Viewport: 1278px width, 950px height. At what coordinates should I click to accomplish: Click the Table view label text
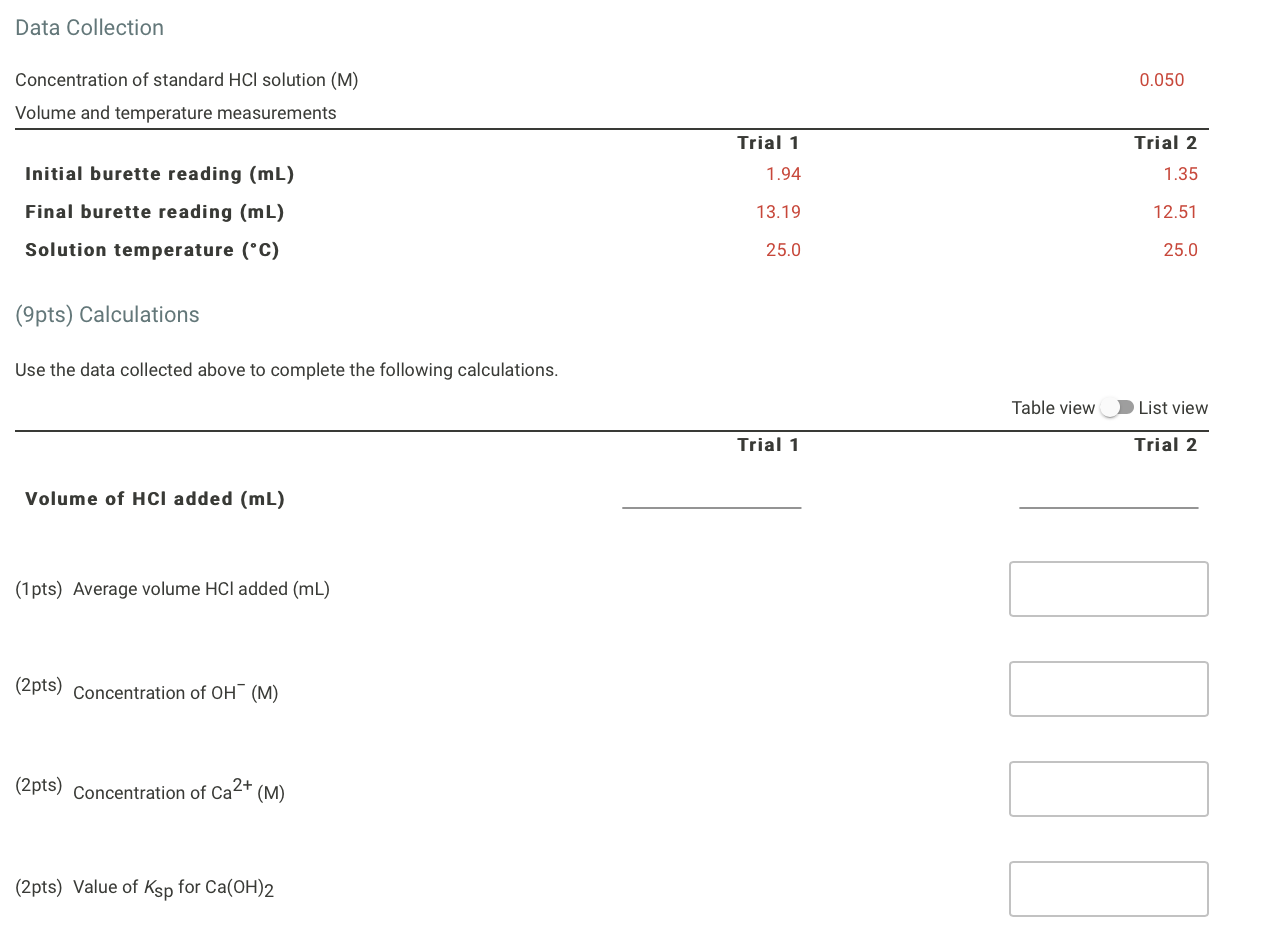click(x=1053, y=408)
